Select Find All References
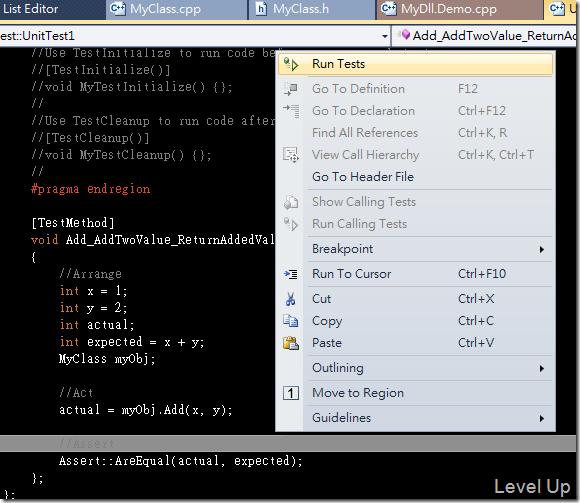The height and width of the screenshot is (503, 580). coord(415,133)
